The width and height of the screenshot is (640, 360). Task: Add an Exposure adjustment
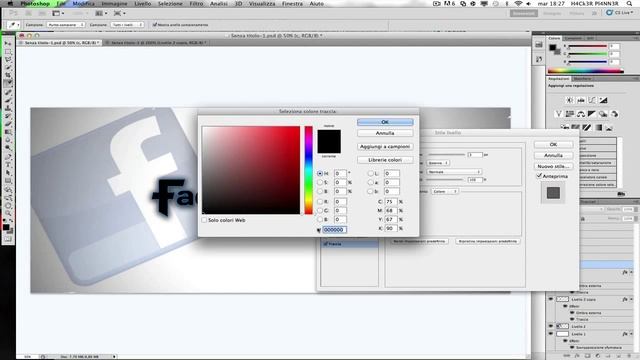(x=603, y=100)
